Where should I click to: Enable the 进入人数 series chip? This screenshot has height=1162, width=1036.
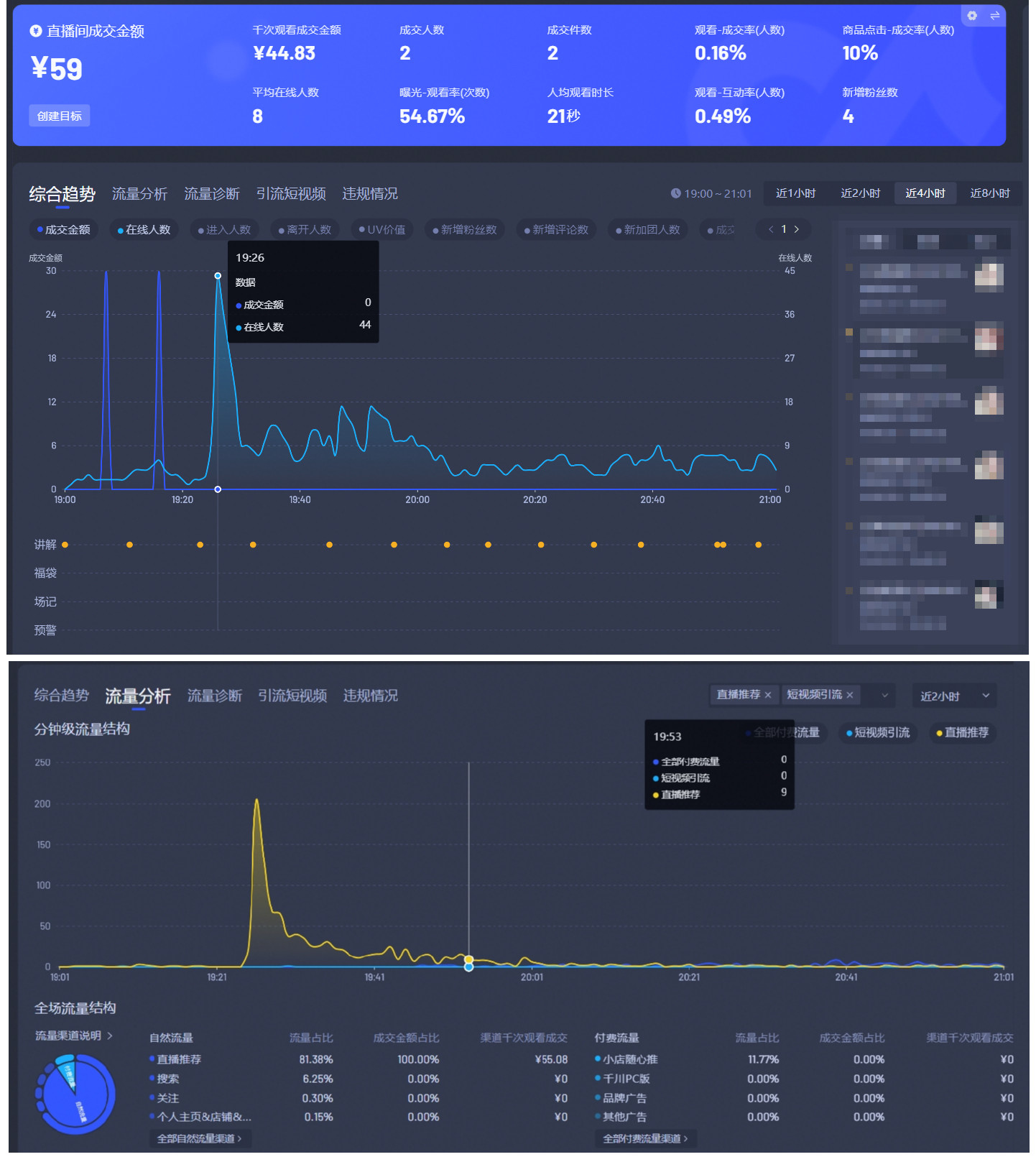pos(225,230)
